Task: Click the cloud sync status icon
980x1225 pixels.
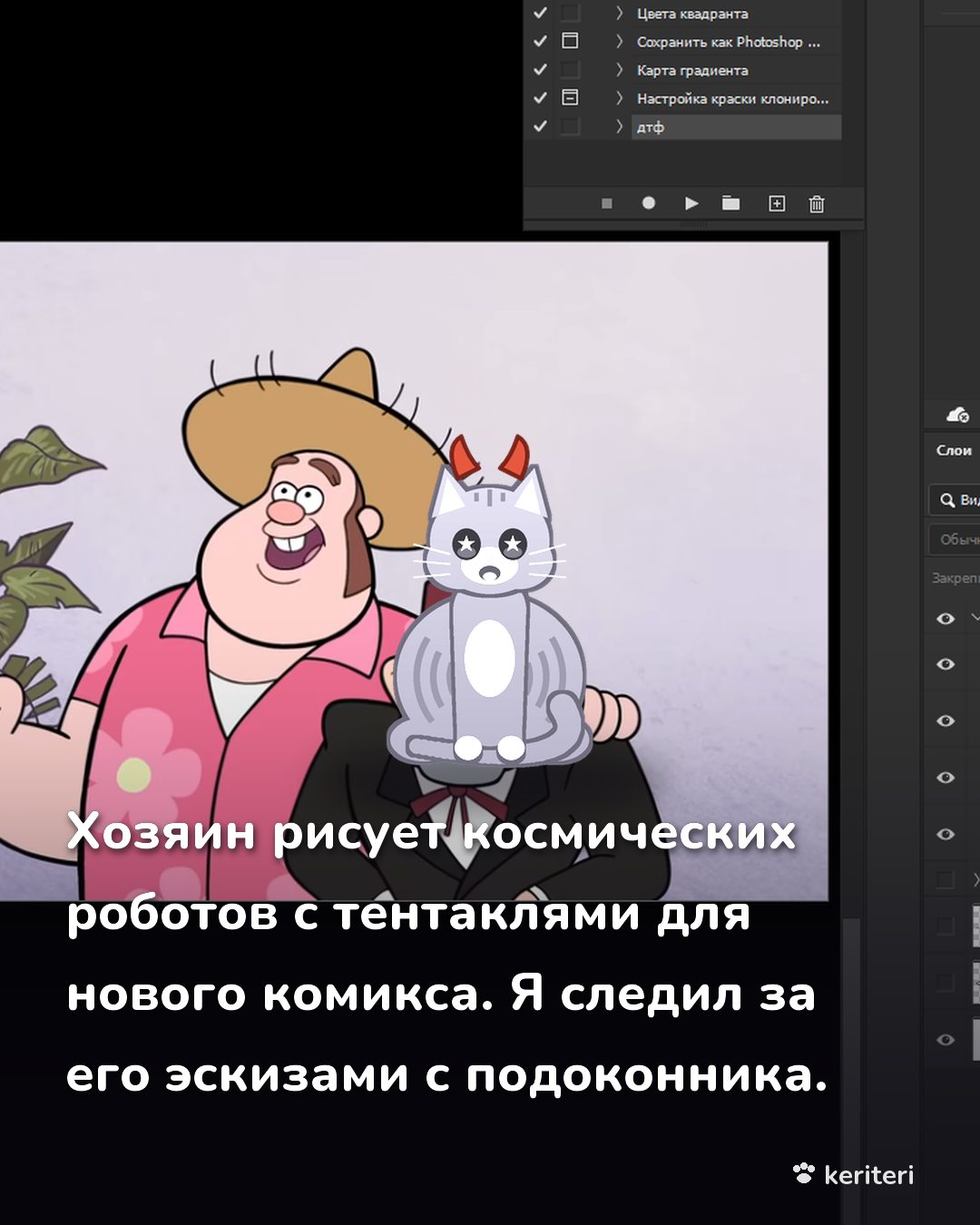Action: (957, 415)
